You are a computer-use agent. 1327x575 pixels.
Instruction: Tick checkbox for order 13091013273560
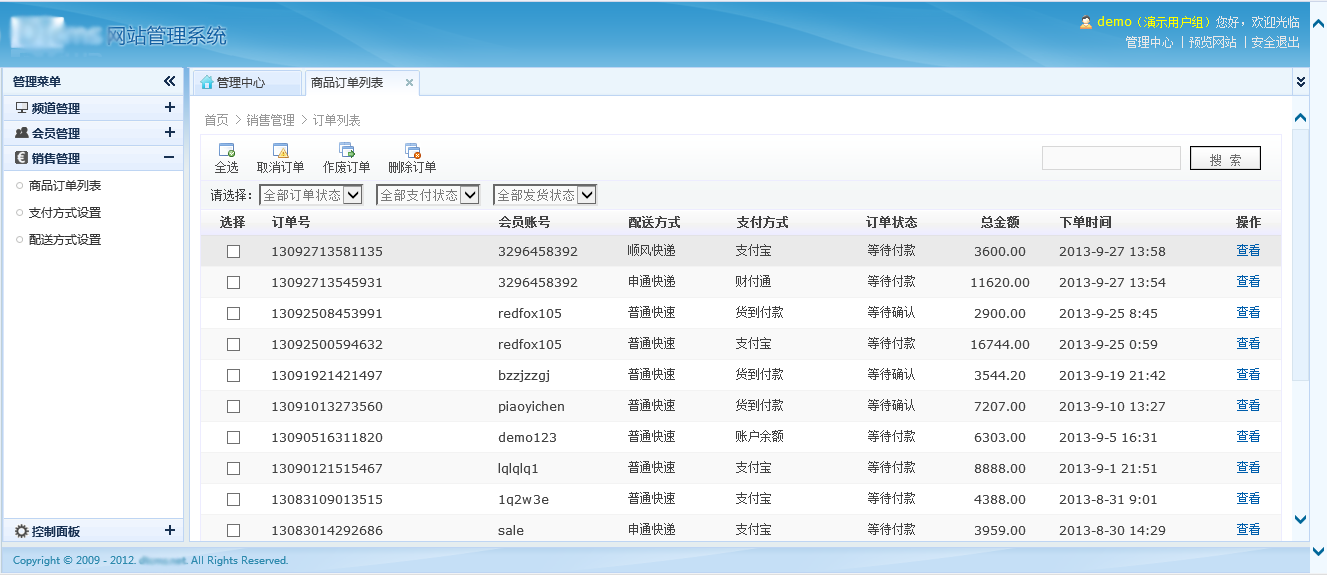tap(233, 406)
